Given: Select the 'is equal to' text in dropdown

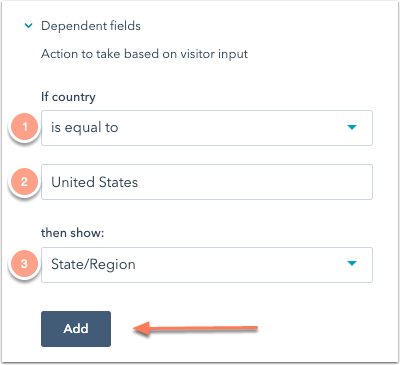Looking at the screenshot, I should coord(85,128).
